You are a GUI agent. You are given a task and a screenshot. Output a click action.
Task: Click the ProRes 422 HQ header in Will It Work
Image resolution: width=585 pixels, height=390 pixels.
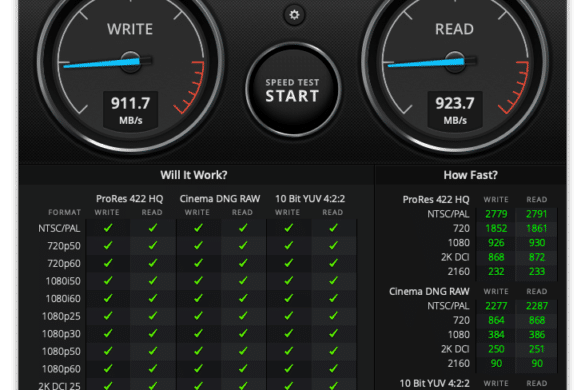[x=129, y=199]
